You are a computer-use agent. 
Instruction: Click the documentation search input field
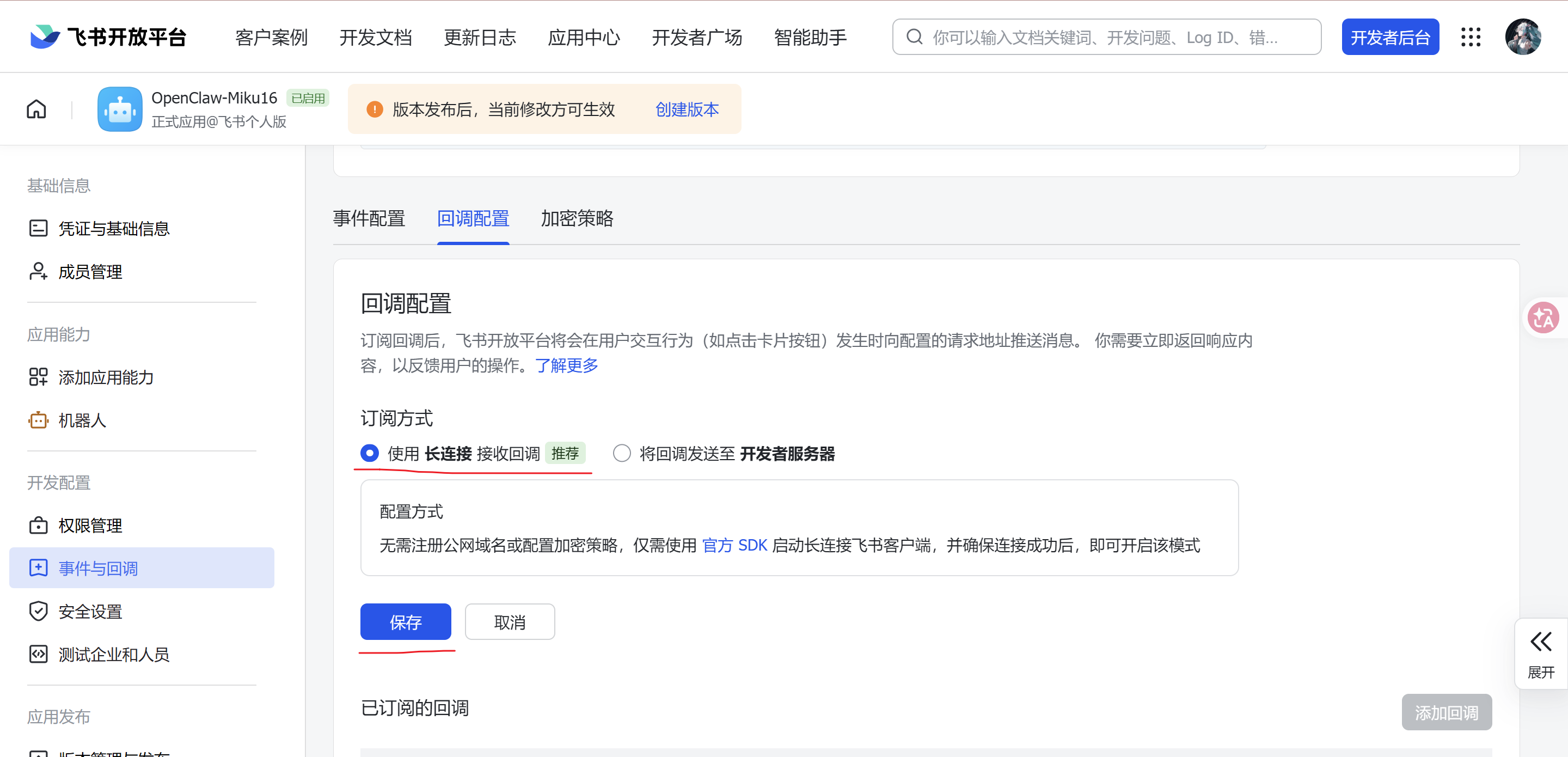click(1105, 38)
